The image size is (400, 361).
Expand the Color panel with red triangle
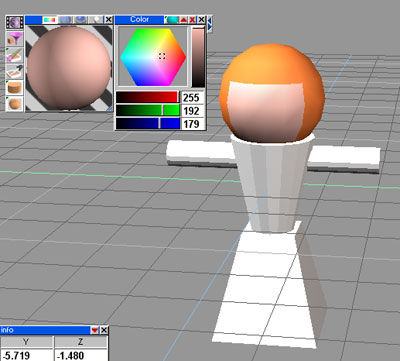click(184, 20)
